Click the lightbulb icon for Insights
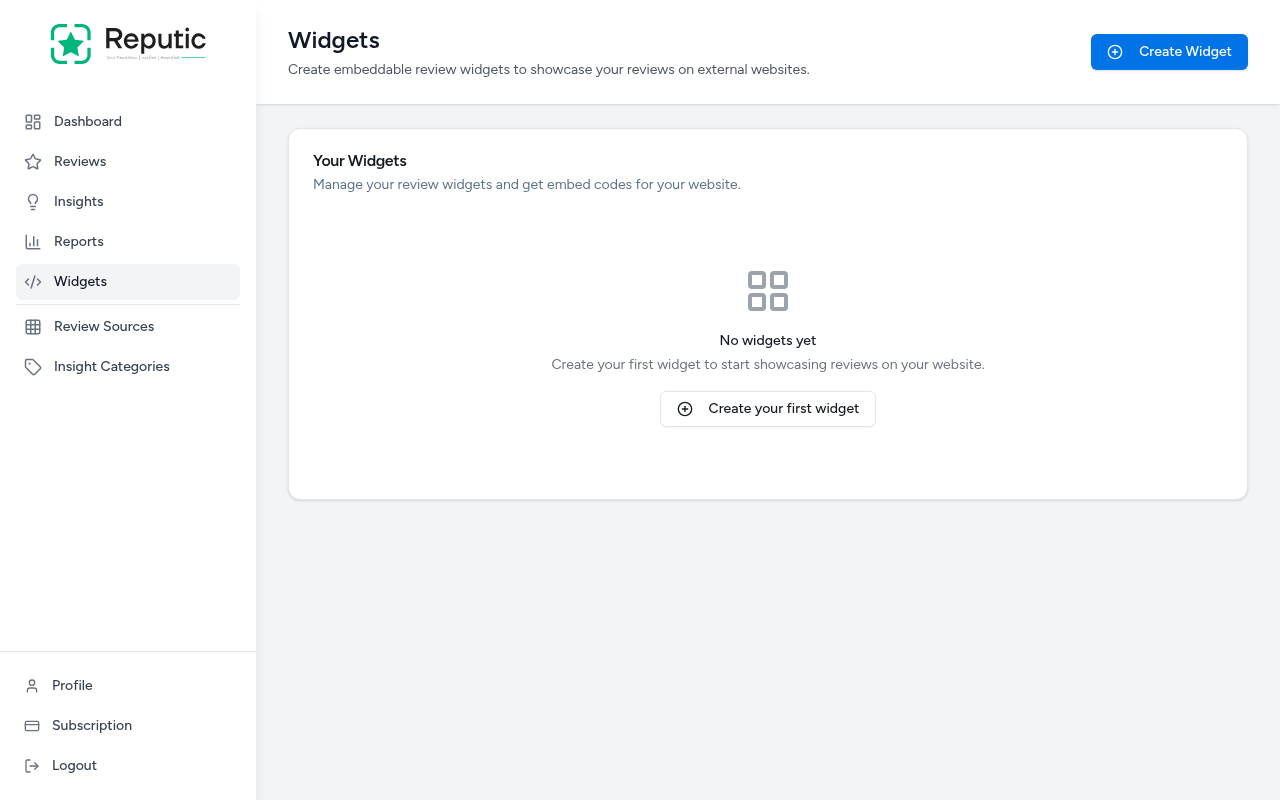 tap(32, 201)
